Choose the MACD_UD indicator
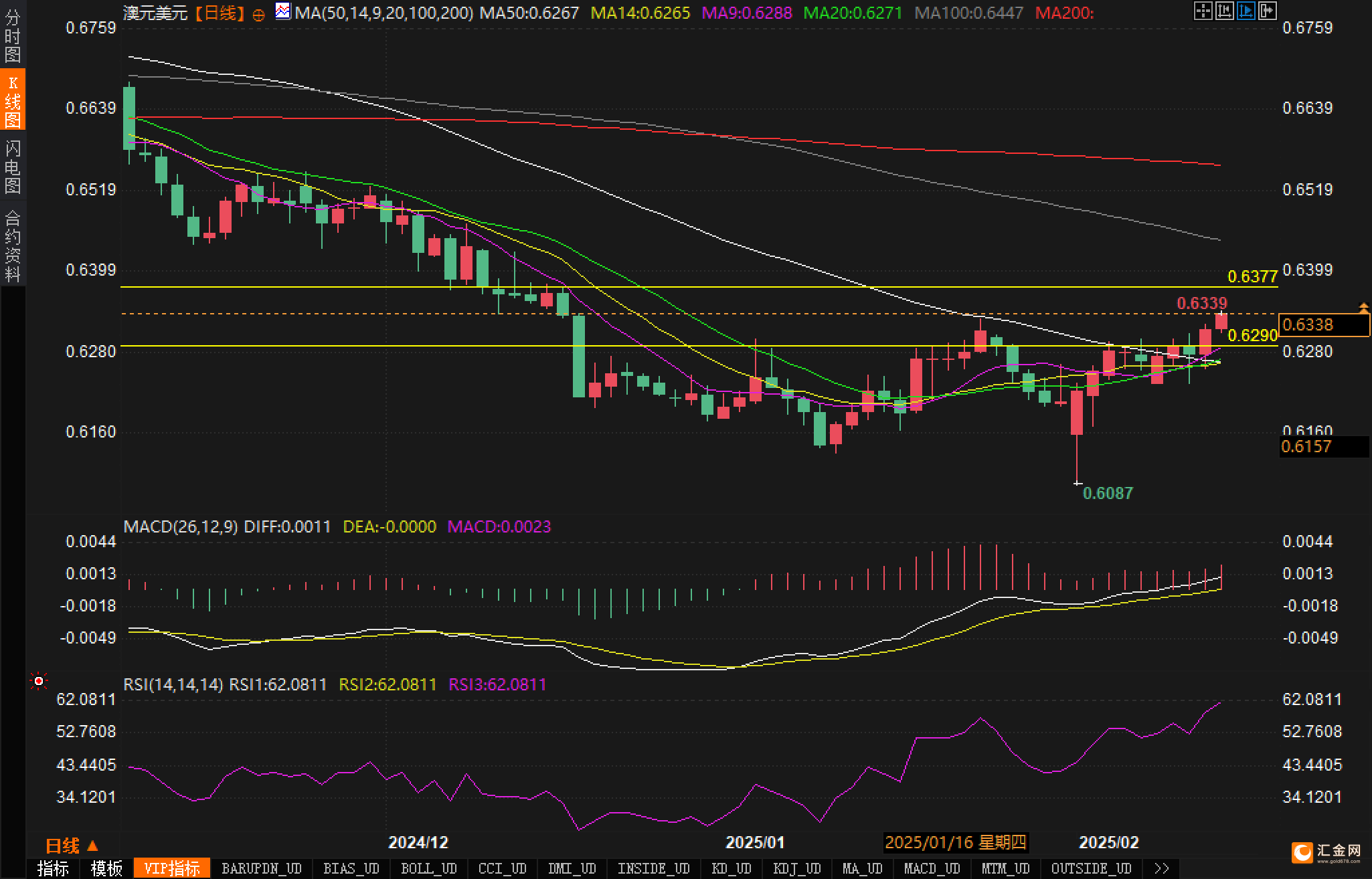1372x879 pixels. pos(932,868)
